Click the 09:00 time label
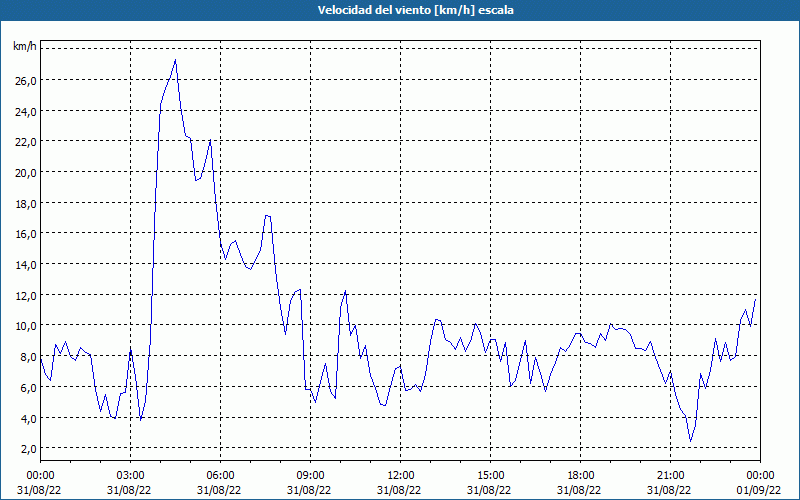The image size is (800, 500). [310, 476]
